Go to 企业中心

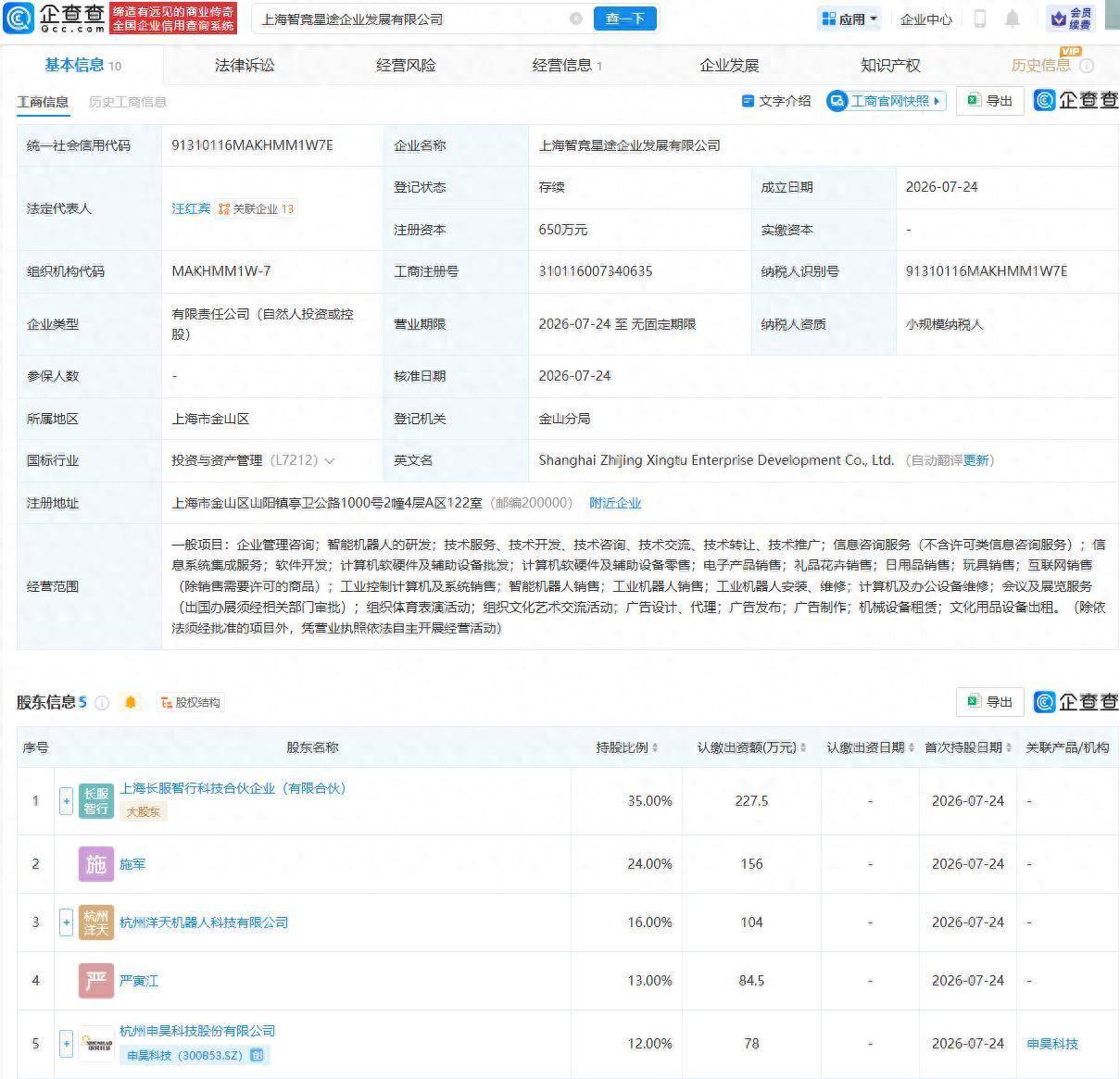pos(925,19)
